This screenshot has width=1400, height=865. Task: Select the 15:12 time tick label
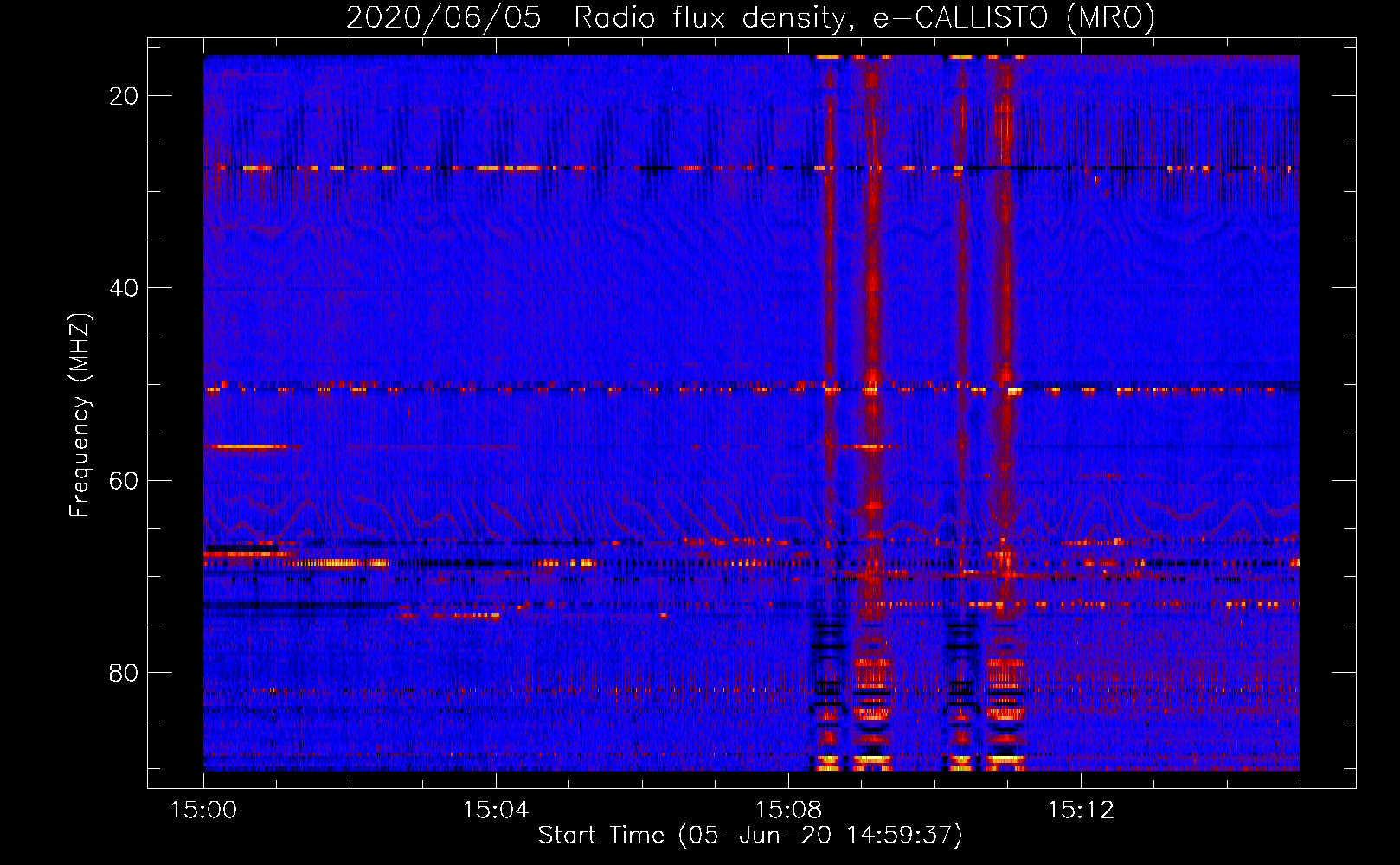(x=1081, y=811)
